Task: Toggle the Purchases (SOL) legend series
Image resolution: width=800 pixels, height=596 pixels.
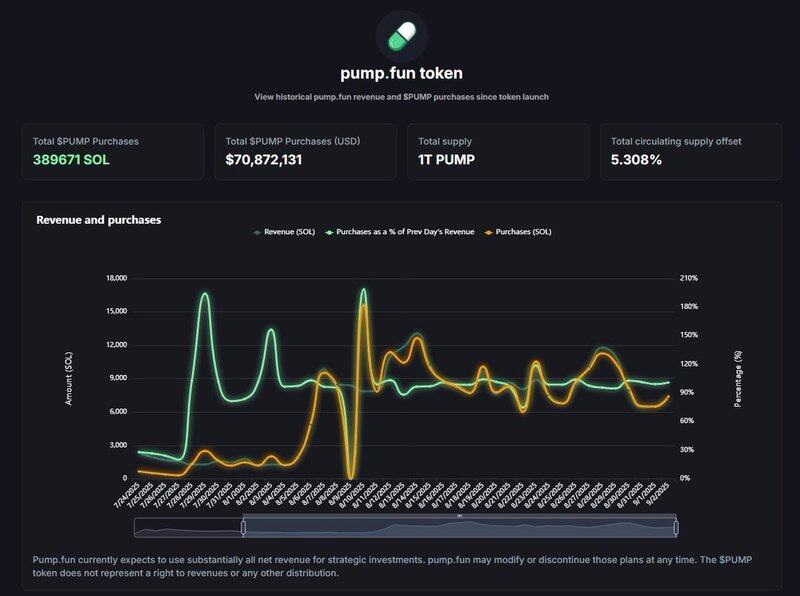Action: 518,232
